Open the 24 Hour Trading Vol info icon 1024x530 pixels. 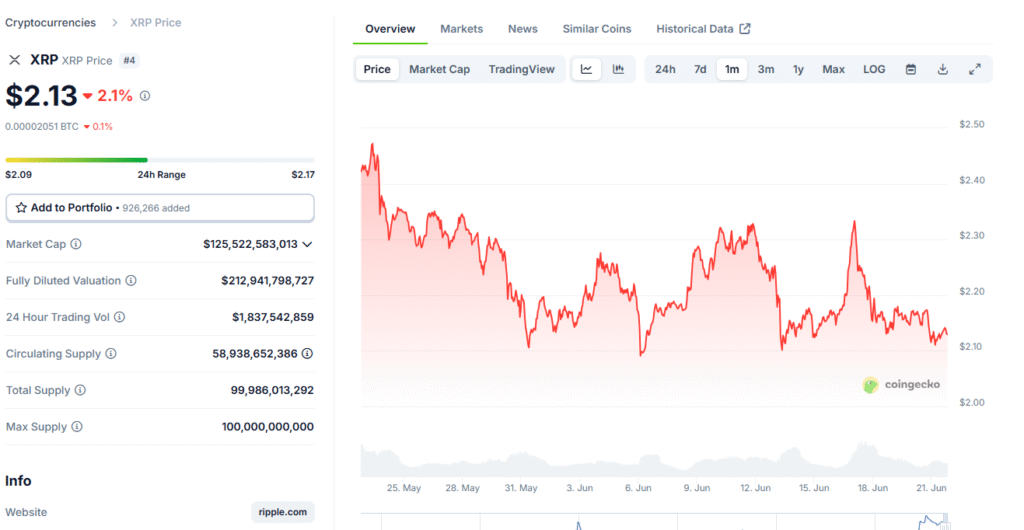click(x=120, y=317)
